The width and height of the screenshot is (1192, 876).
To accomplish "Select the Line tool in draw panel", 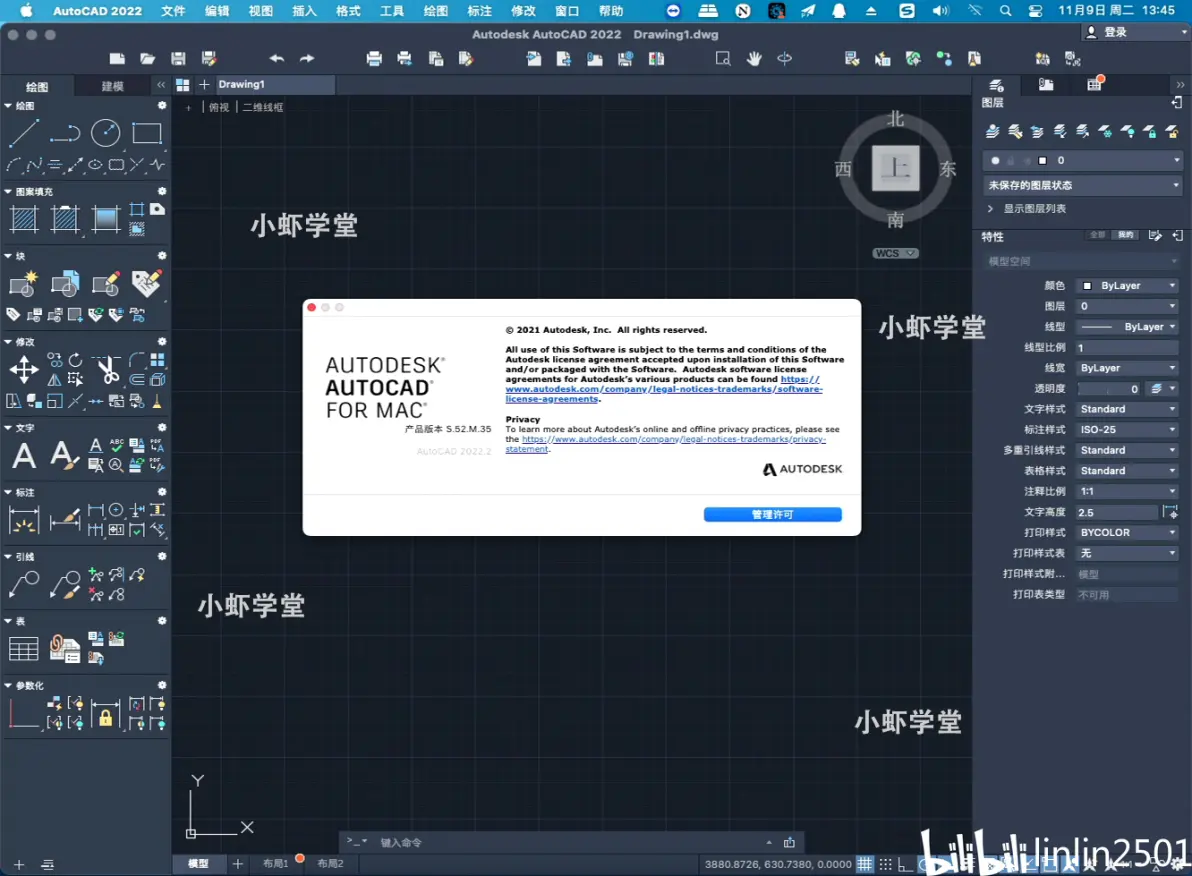I will coord(24,134).
